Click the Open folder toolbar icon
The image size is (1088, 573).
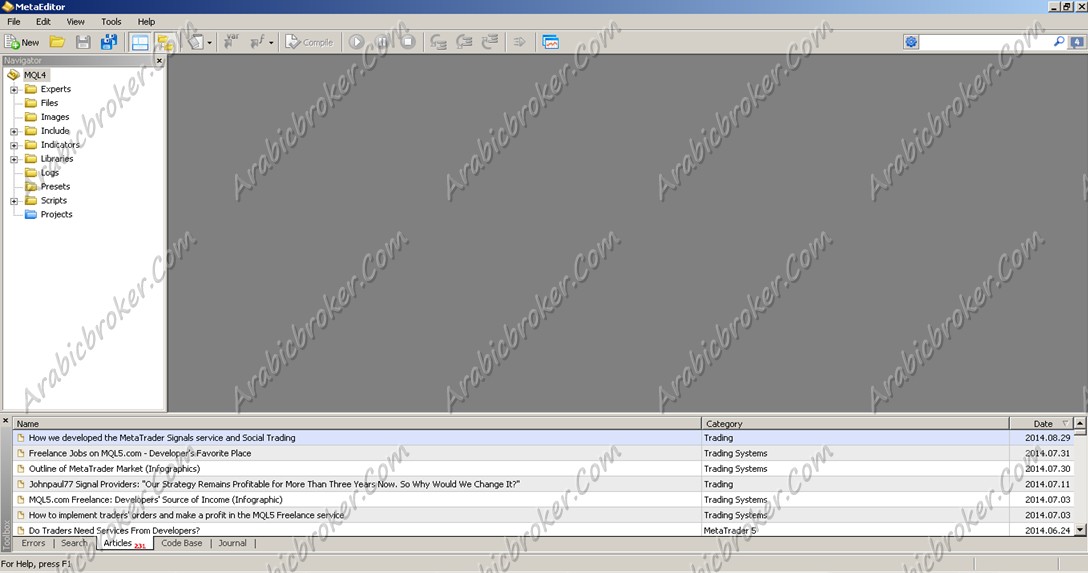(x=57, y=42)
